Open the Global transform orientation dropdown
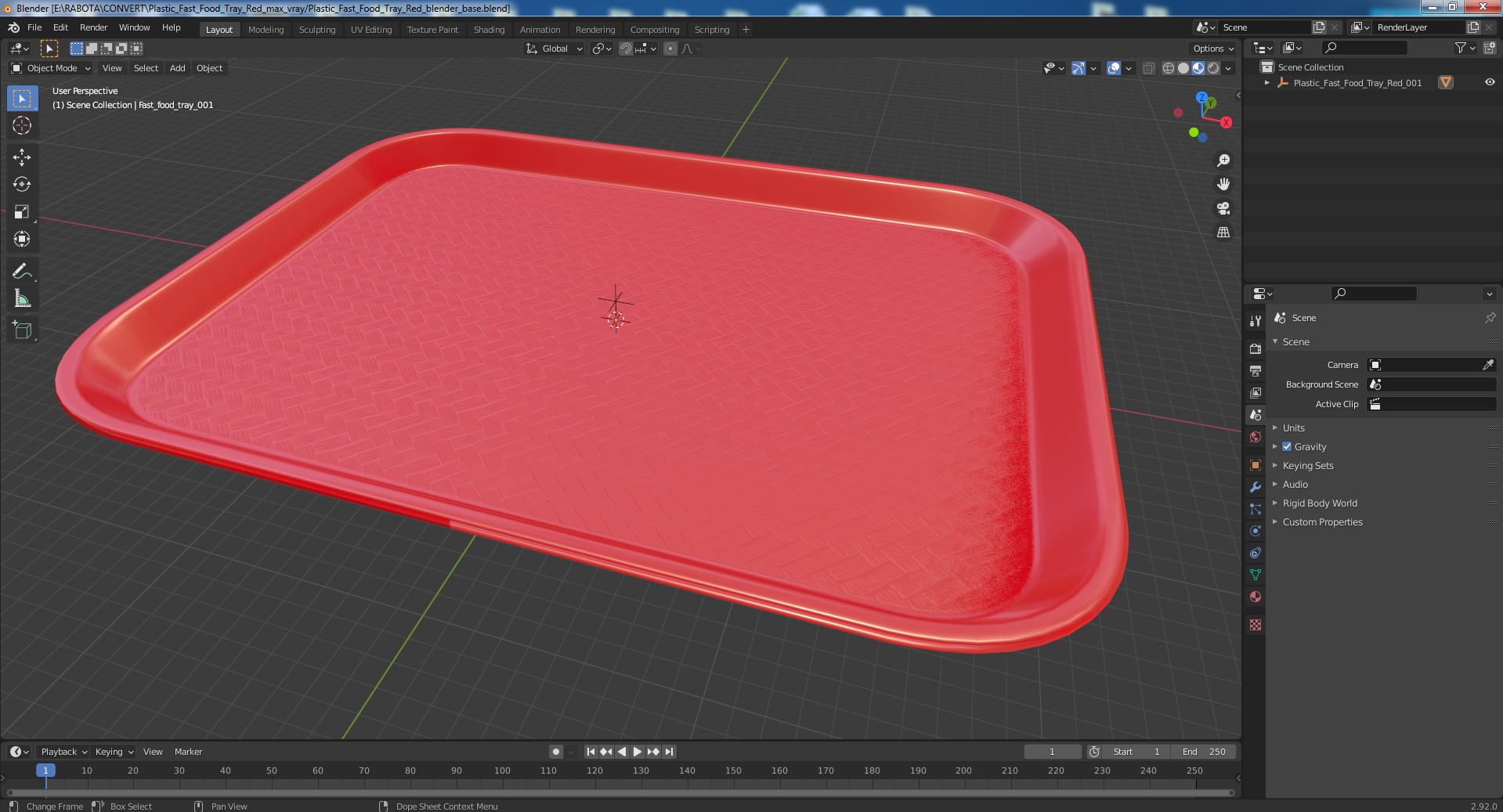The image size is (1503, 812). [555, 49]
